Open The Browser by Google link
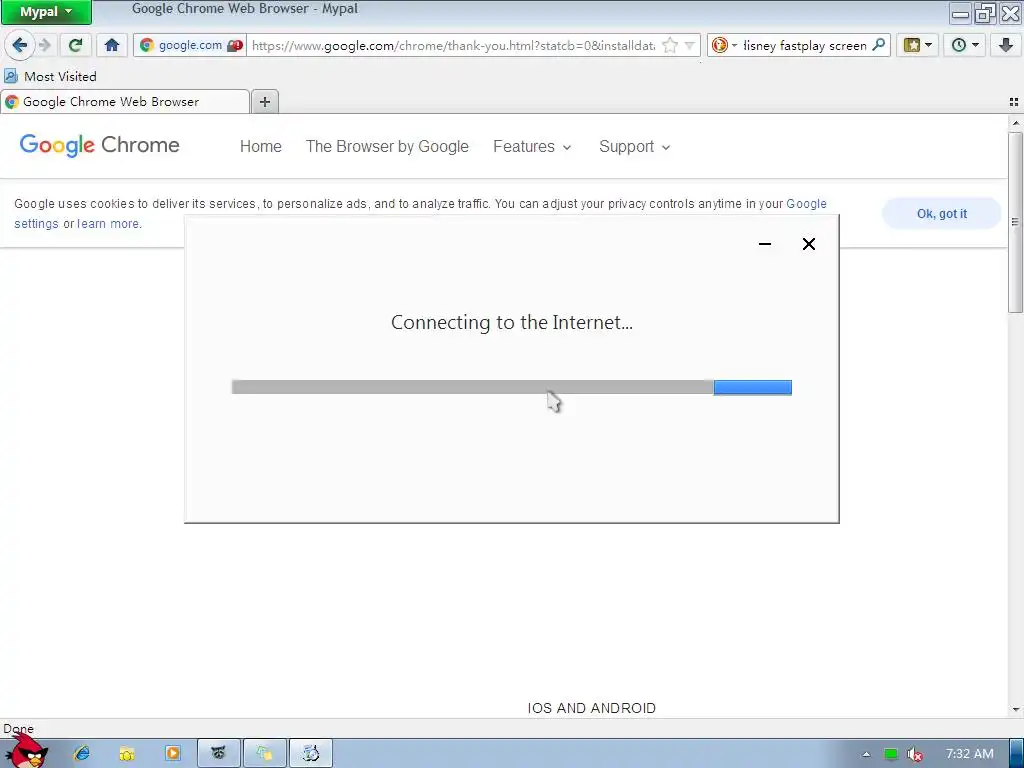This screenshot has width=1024, height=768. [x=387, y=146]
